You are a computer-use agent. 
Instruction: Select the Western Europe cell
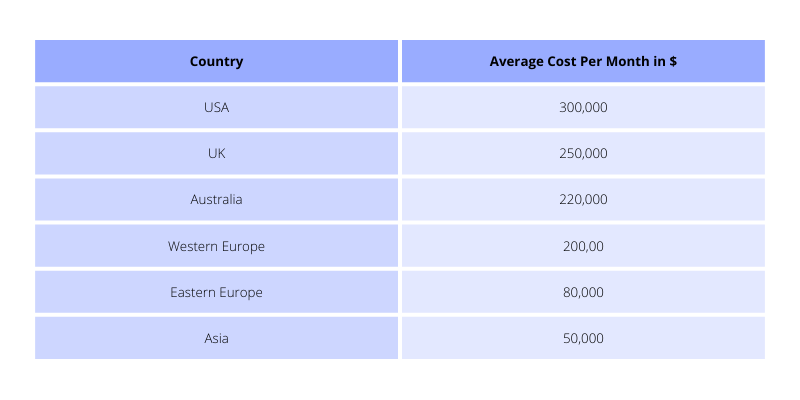coord(216,246)
